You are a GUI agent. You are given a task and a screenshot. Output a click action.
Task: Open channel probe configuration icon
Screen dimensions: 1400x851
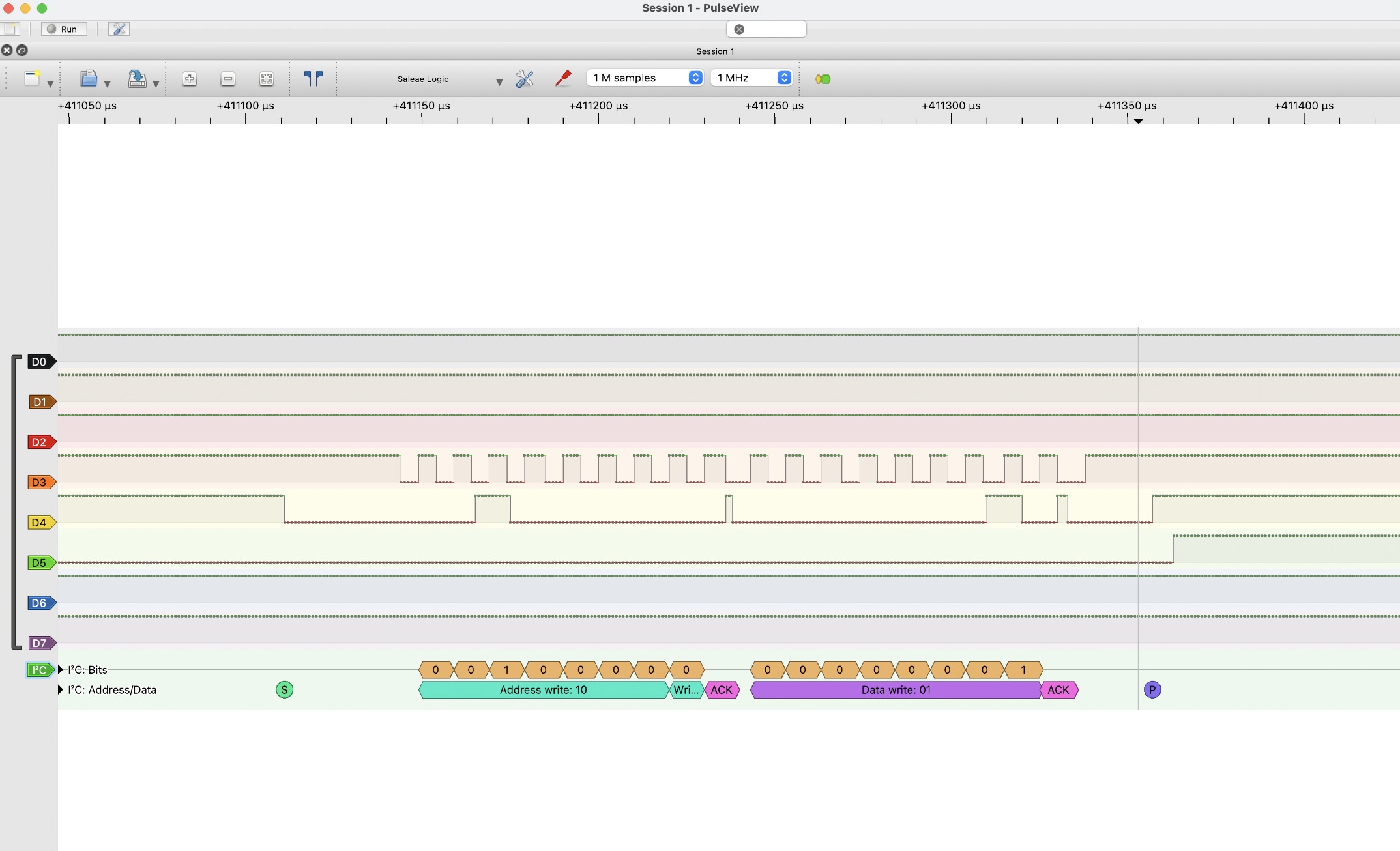(563, 79)
